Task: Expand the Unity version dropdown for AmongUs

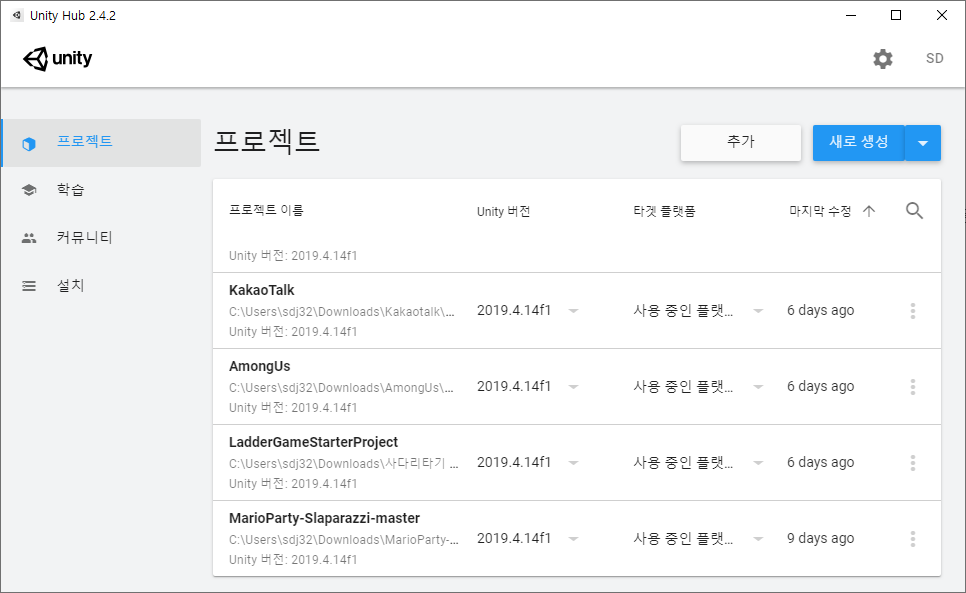Action: [x=574, y=387]
